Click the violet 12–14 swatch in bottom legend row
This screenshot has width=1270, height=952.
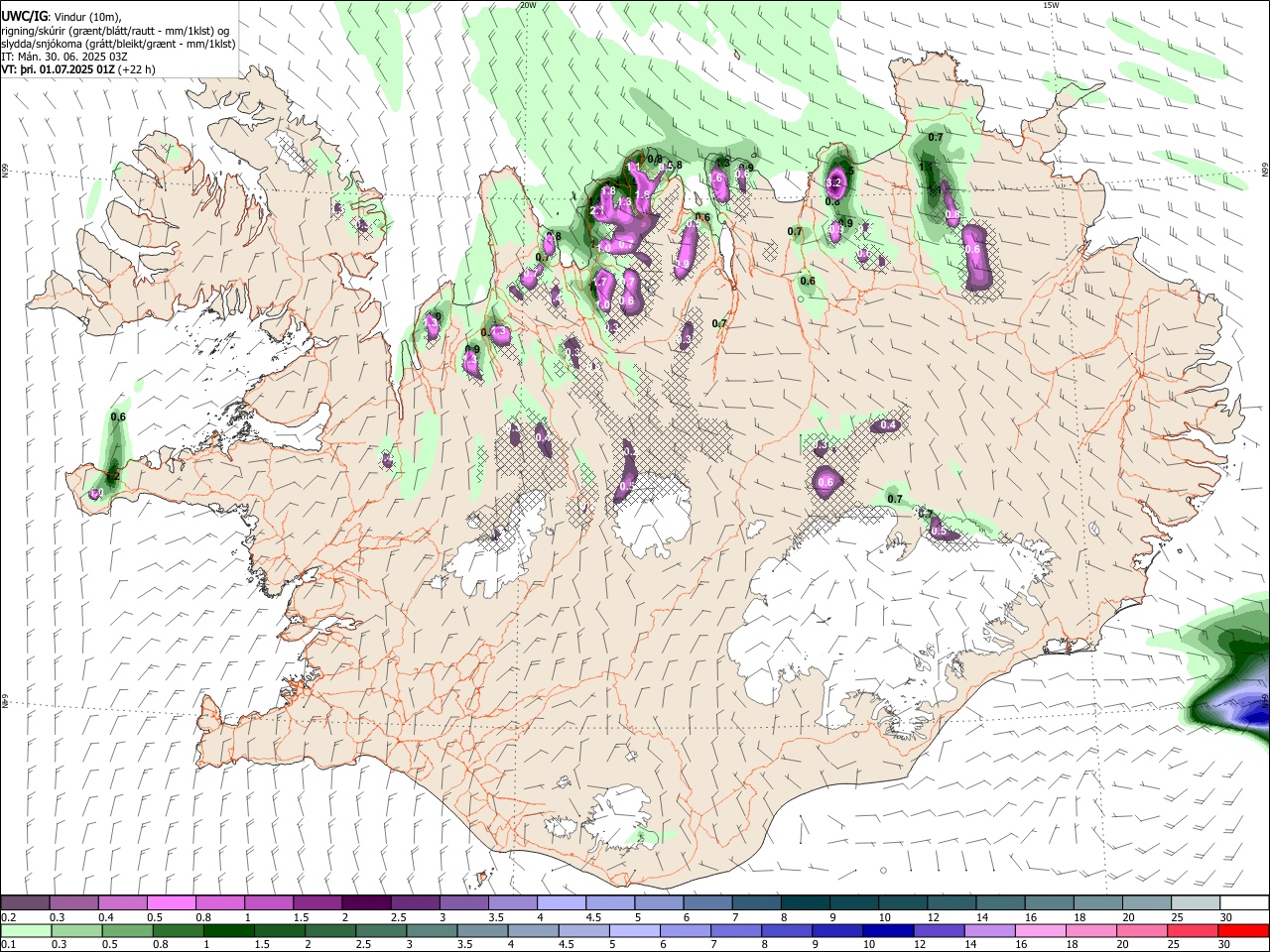[x=939, y=931]
